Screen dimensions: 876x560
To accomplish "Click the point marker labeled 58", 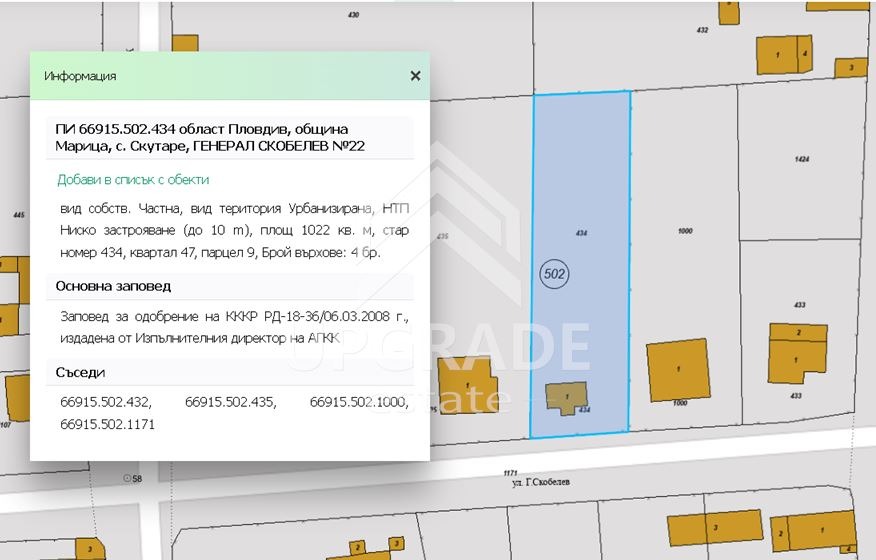I will pyautogui.click(x=127, y=479).
